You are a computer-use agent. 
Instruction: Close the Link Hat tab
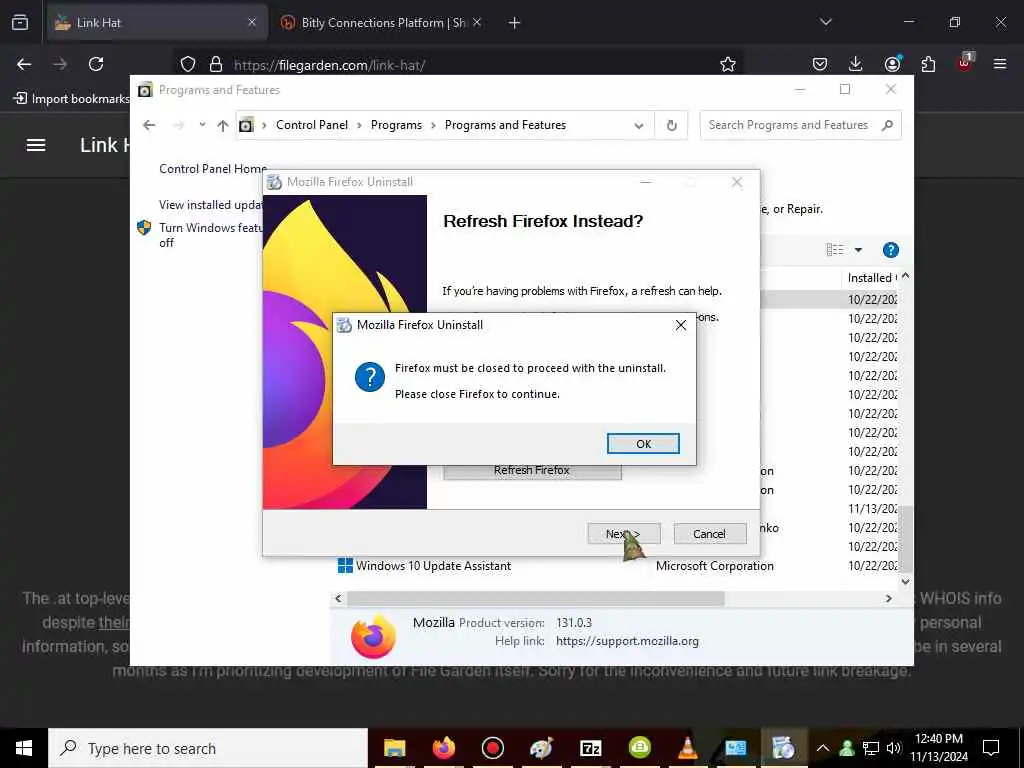click(x=252, y=22)
